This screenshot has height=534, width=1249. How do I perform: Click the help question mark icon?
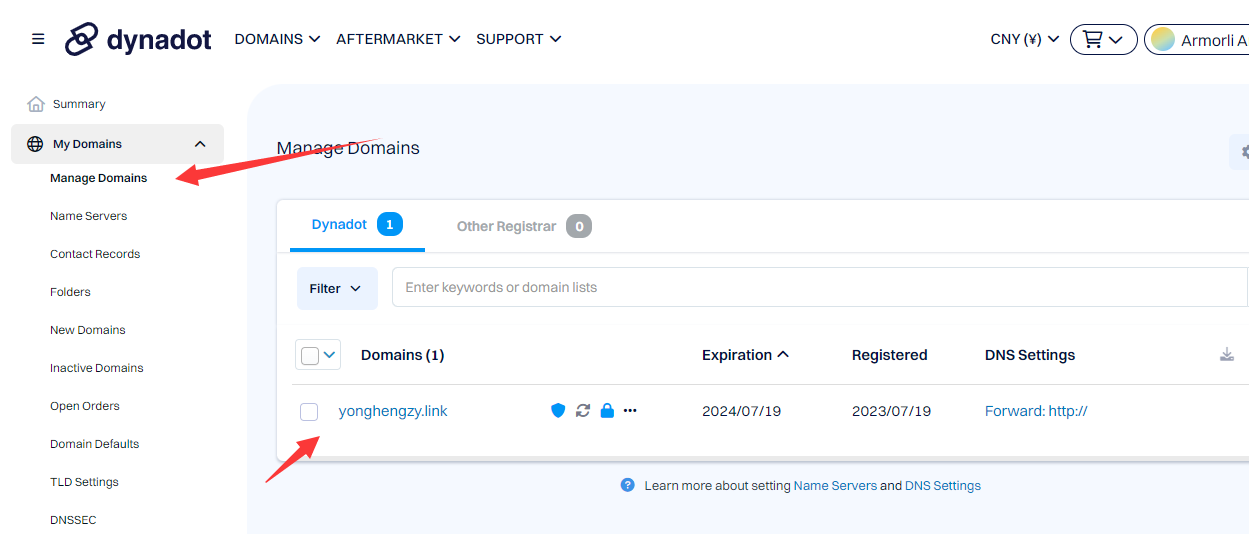[x=628, y=485]
